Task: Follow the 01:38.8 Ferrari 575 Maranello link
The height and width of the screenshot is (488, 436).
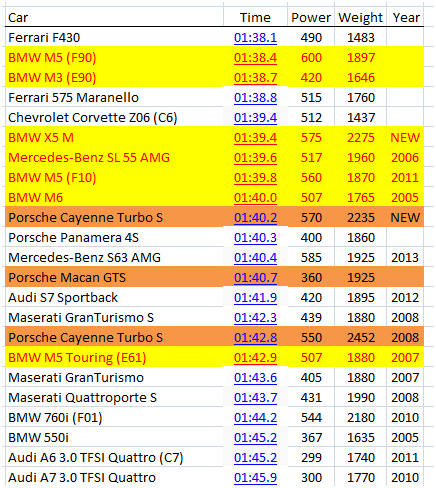Action: coord(255,97)
